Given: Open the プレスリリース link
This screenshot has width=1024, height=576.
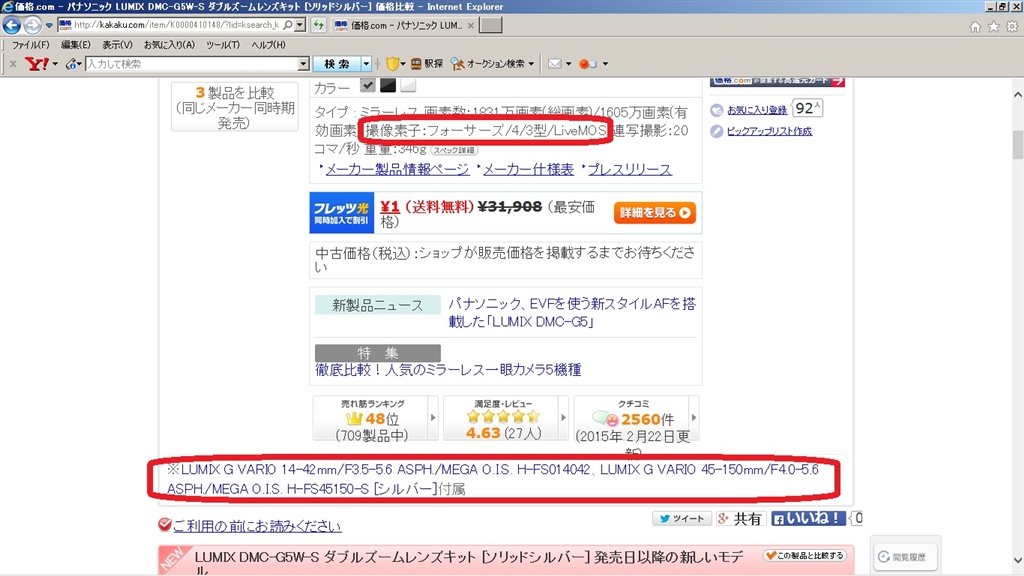Looking at the screenshot, I should pyautogui.click(x=630, y=169).
